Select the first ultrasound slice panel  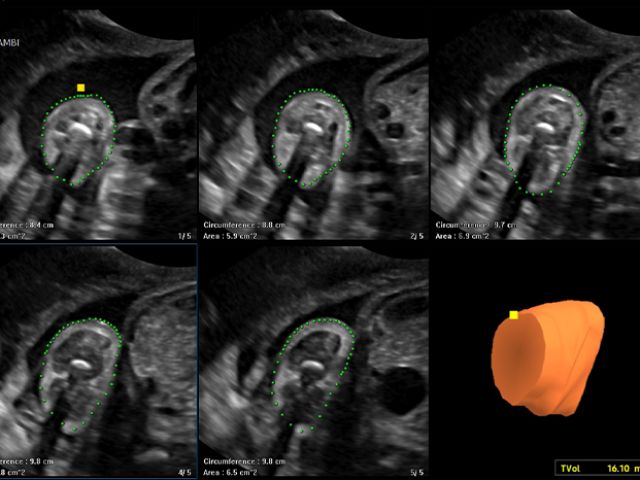(98, 120)
